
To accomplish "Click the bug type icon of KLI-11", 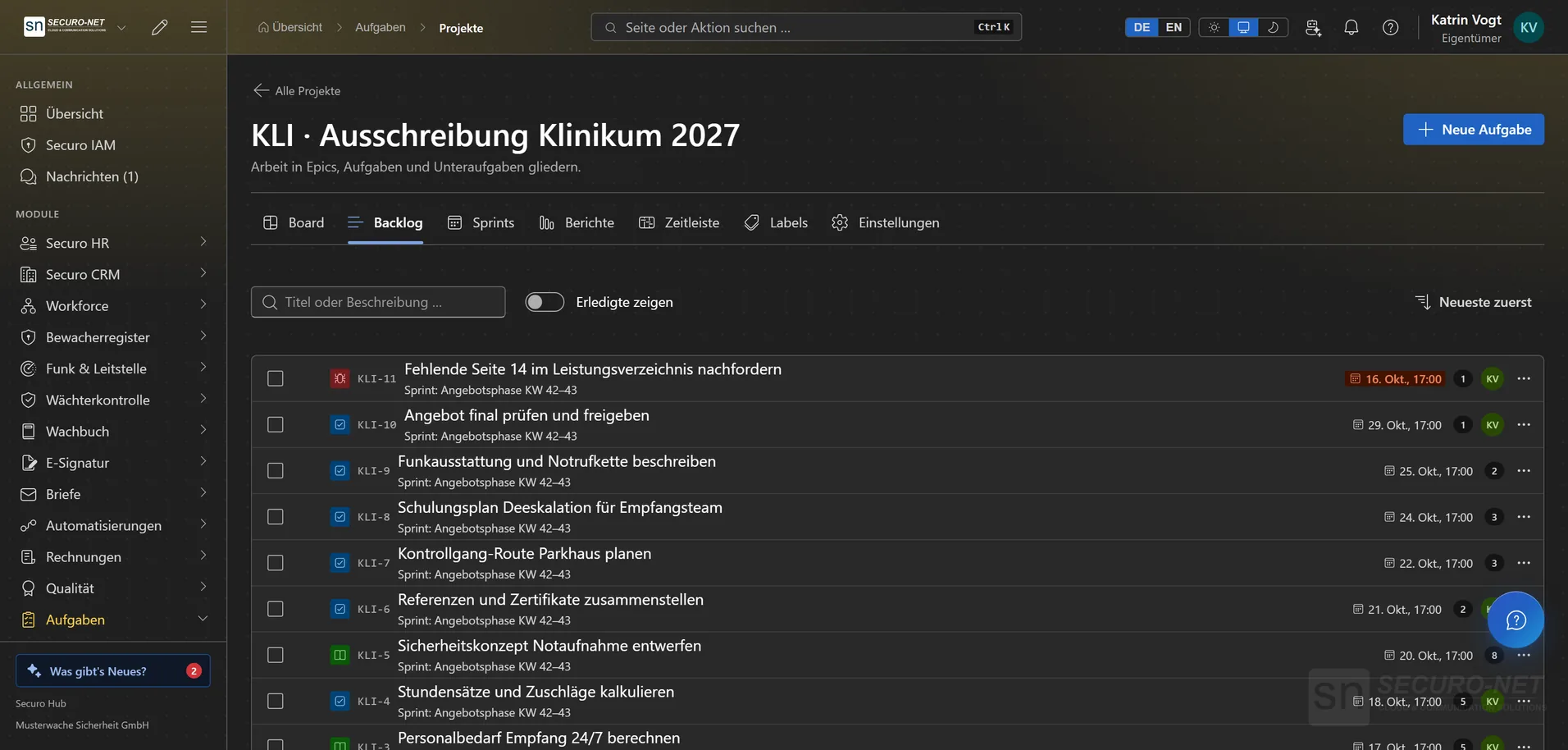I will (x=340, y=378).
